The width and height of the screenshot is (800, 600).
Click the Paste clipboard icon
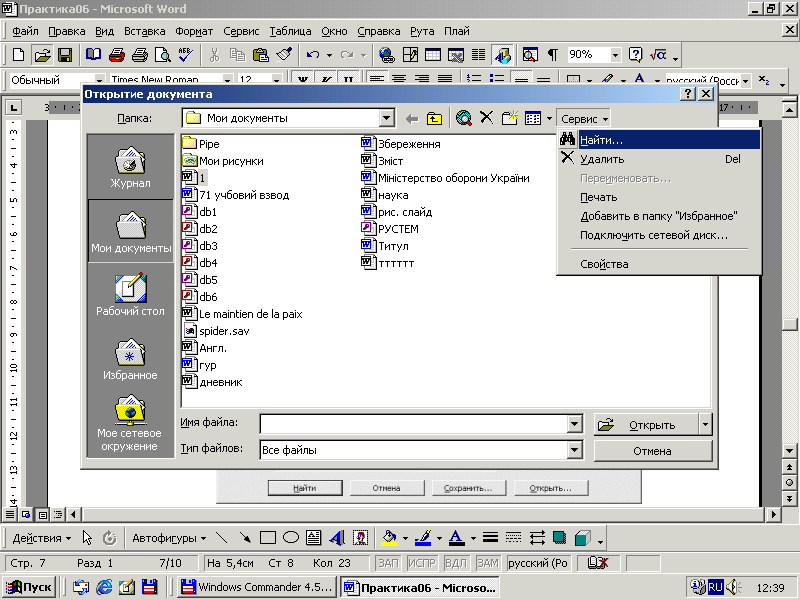point(261,55)
